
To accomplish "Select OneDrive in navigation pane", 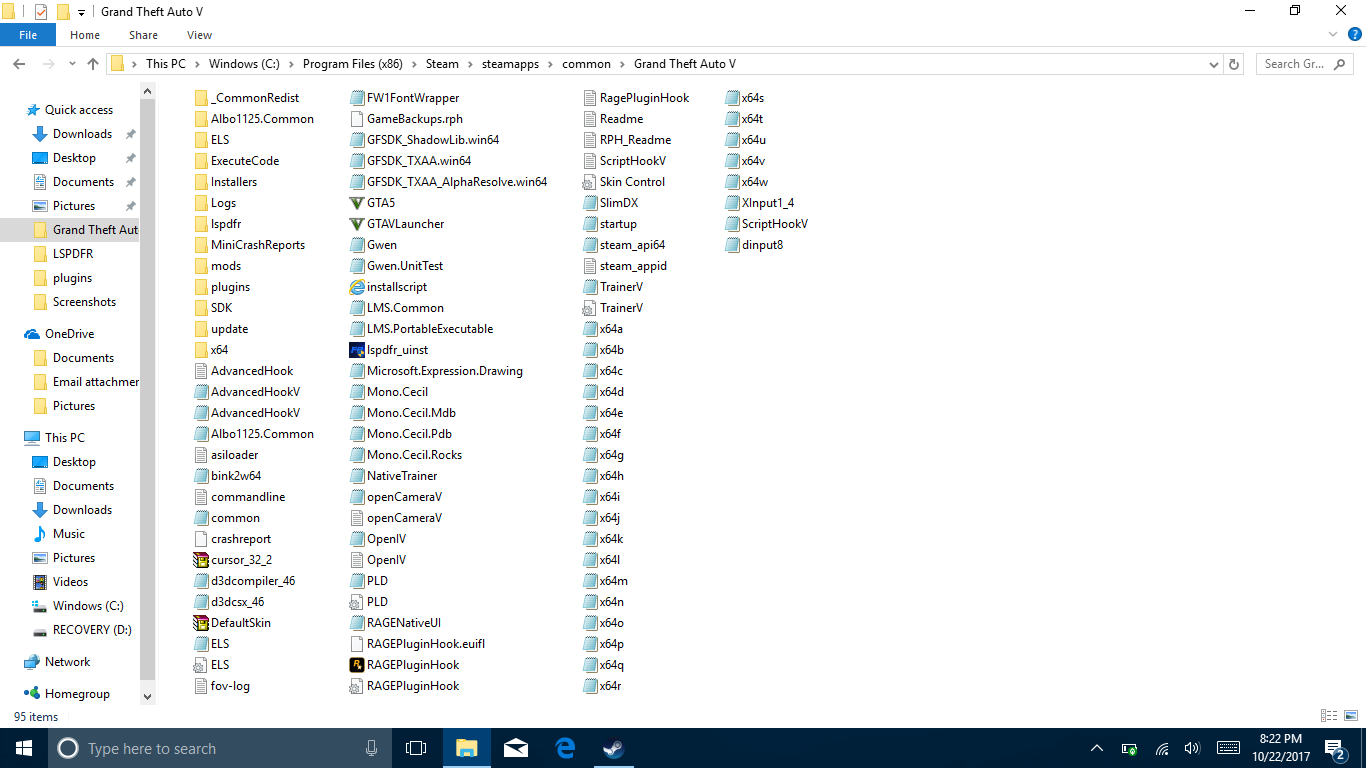I will [x=69, y=334].
